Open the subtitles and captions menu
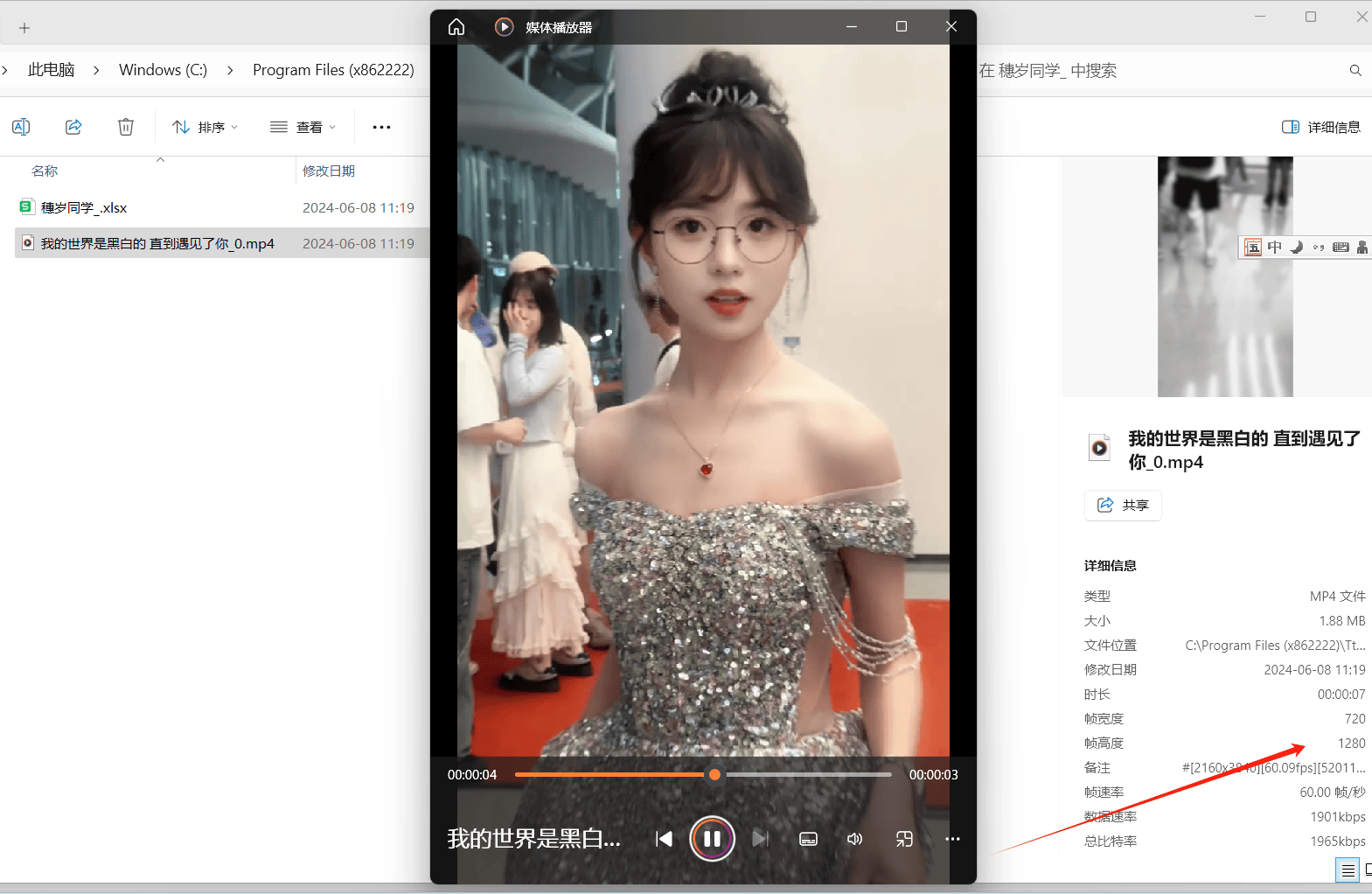 [x=809, y=839]
